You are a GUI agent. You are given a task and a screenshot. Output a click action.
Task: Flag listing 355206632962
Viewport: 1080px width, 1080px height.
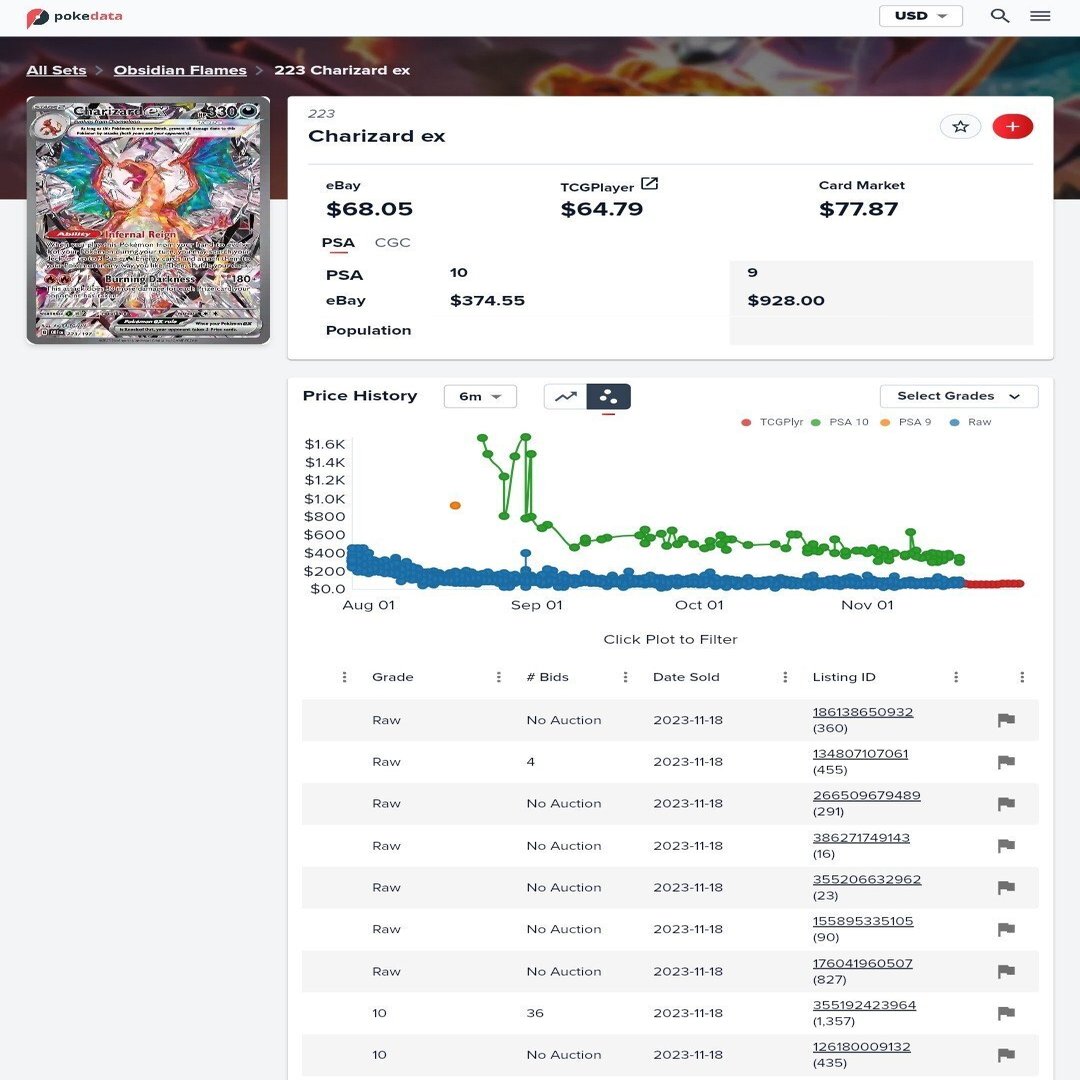point(1006,888)
